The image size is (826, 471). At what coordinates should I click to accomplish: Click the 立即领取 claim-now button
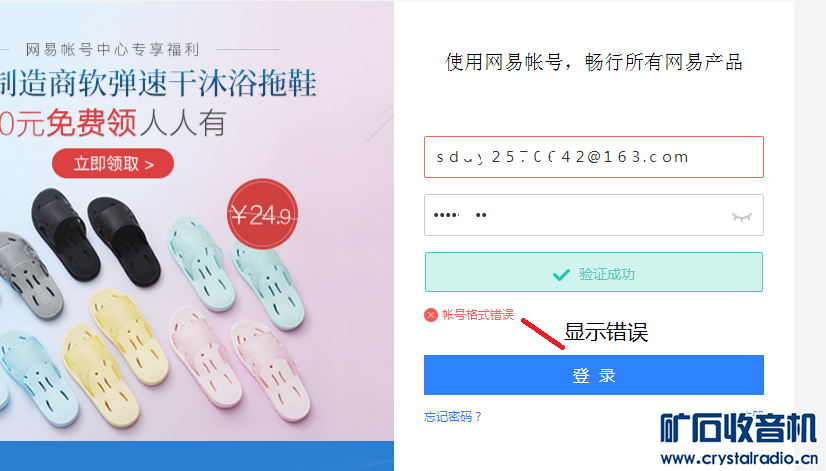point(114,163)
